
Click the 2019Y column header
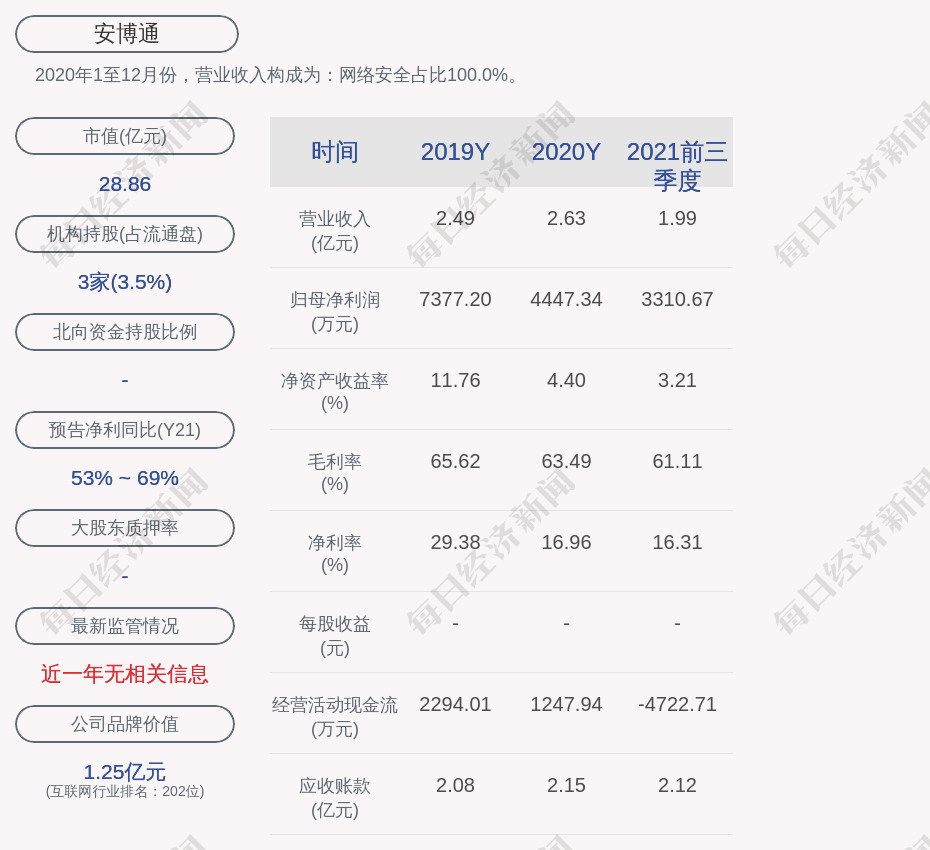tap(455, 152)
